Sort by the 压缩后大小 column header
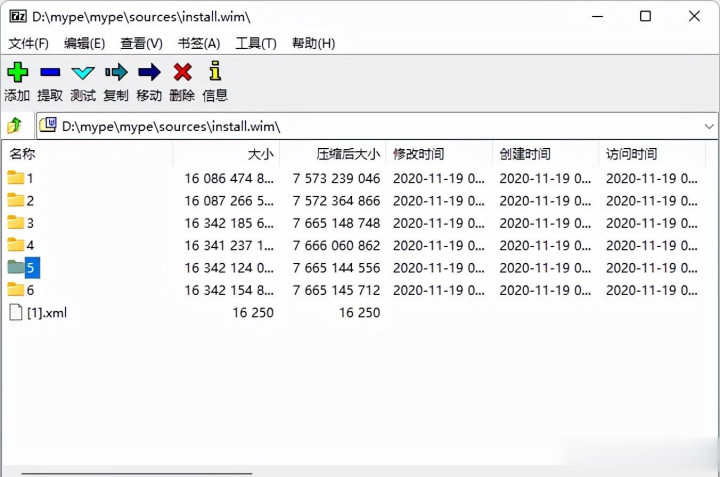The height and width of the screenshot is (477, 720). click(x=332, y=154)
